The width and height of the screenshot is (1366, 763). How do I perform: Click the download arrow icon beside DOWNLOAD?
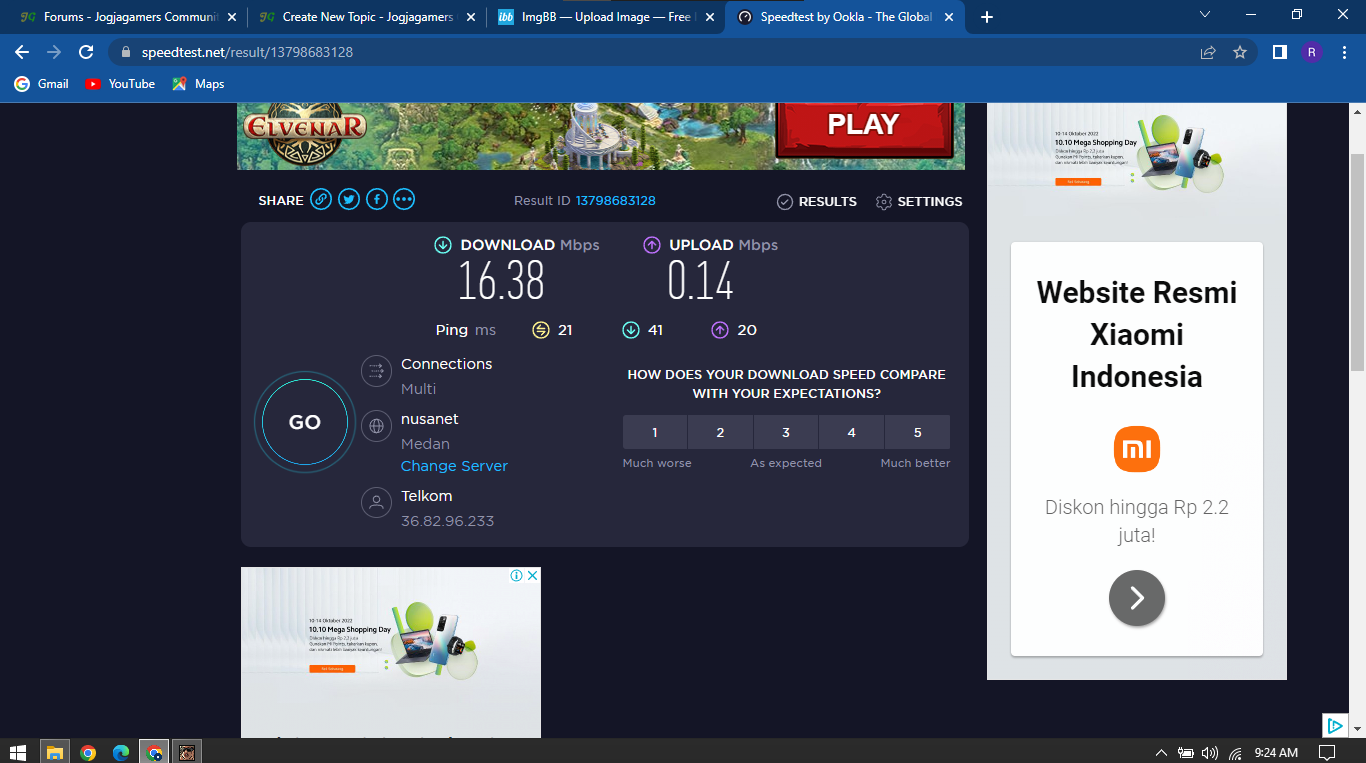pos(443,245)
